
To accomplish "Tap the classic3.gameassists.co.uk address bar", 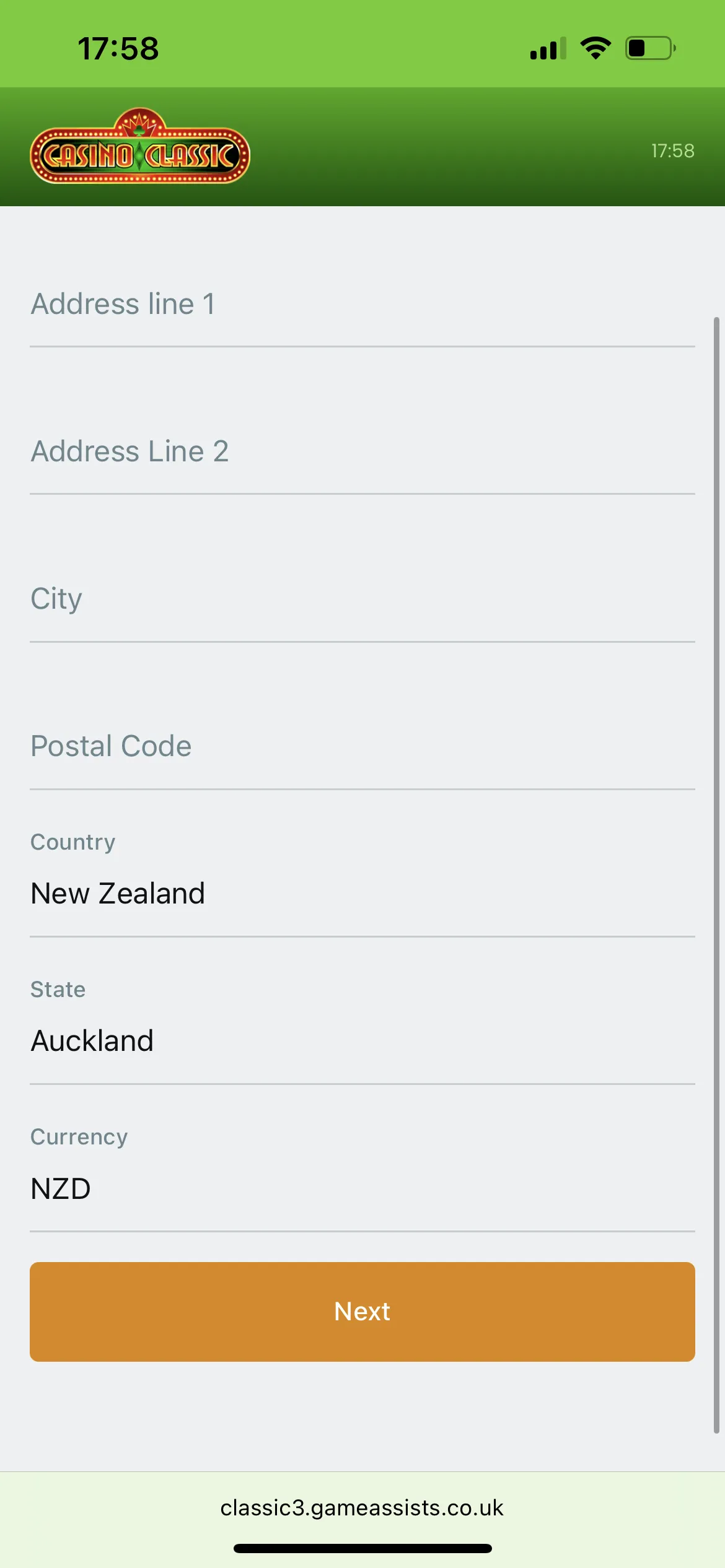I will (362, 1507).
